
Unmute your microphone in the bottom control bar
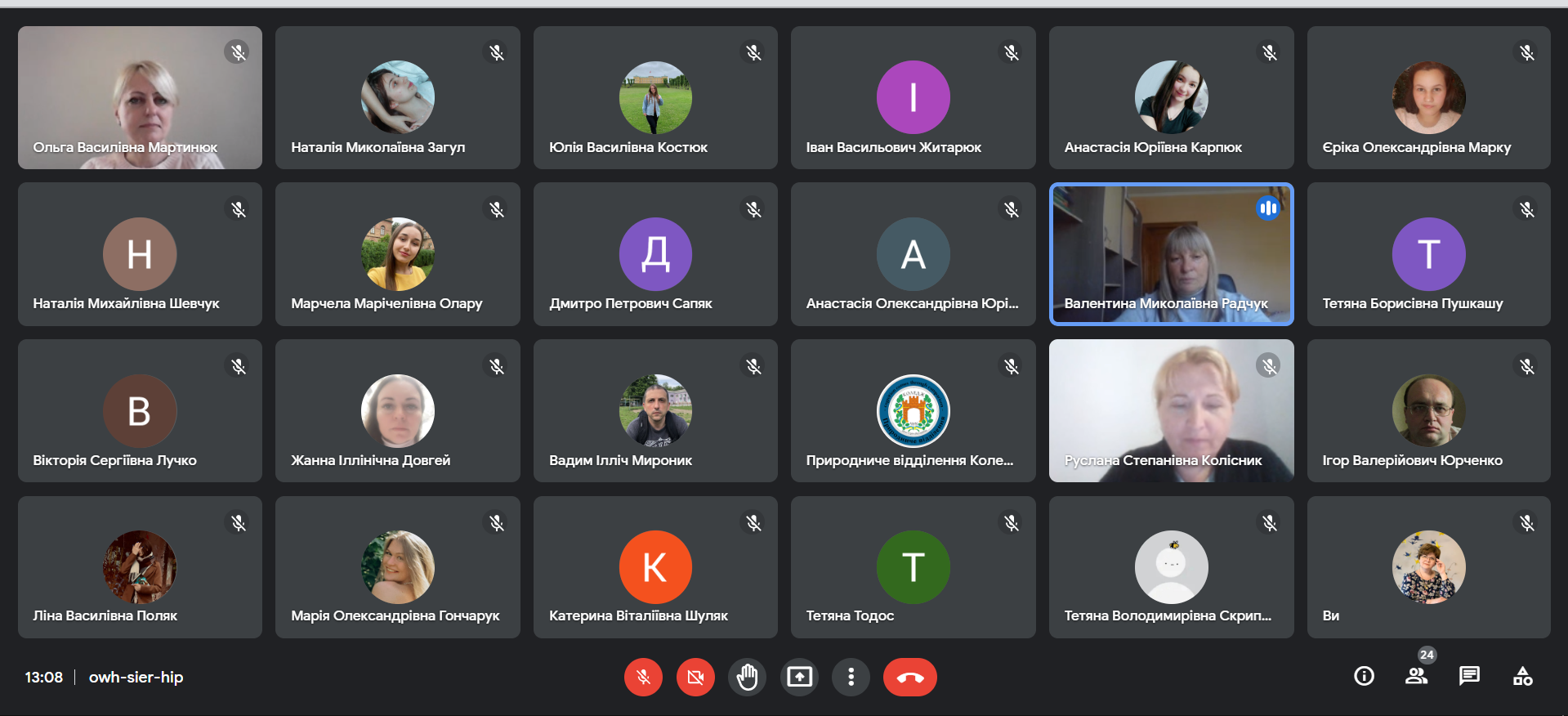(643, 677)
